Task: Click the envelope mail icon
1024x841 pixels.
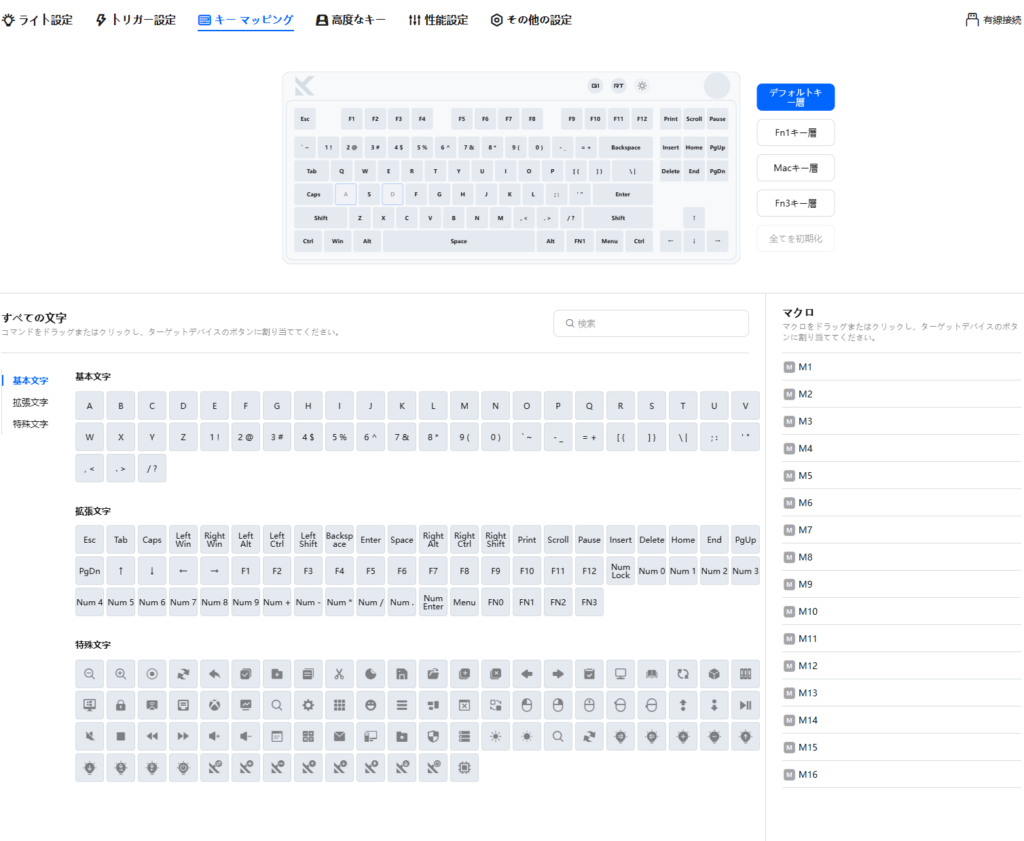Action: coord(339,737)
